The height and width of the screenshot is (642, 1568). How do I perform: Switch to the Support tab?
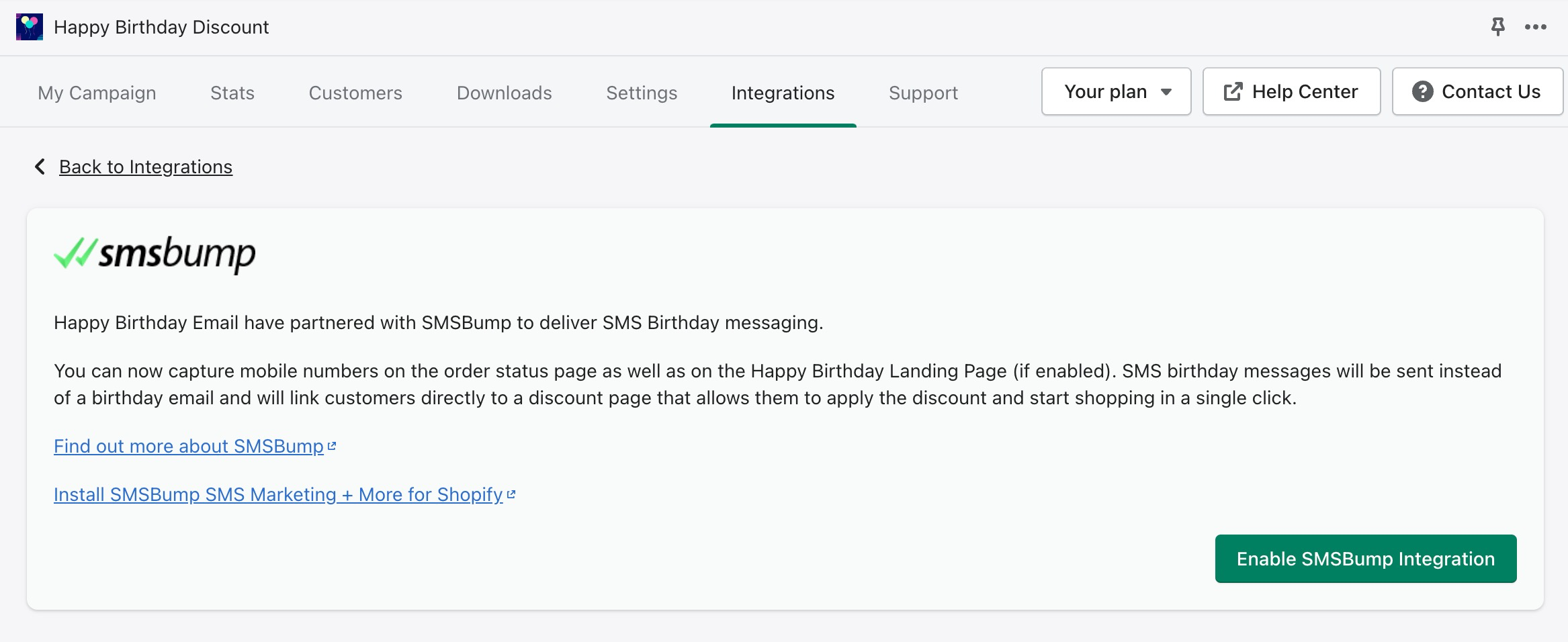pyautogui.click(x=923, y=93)
